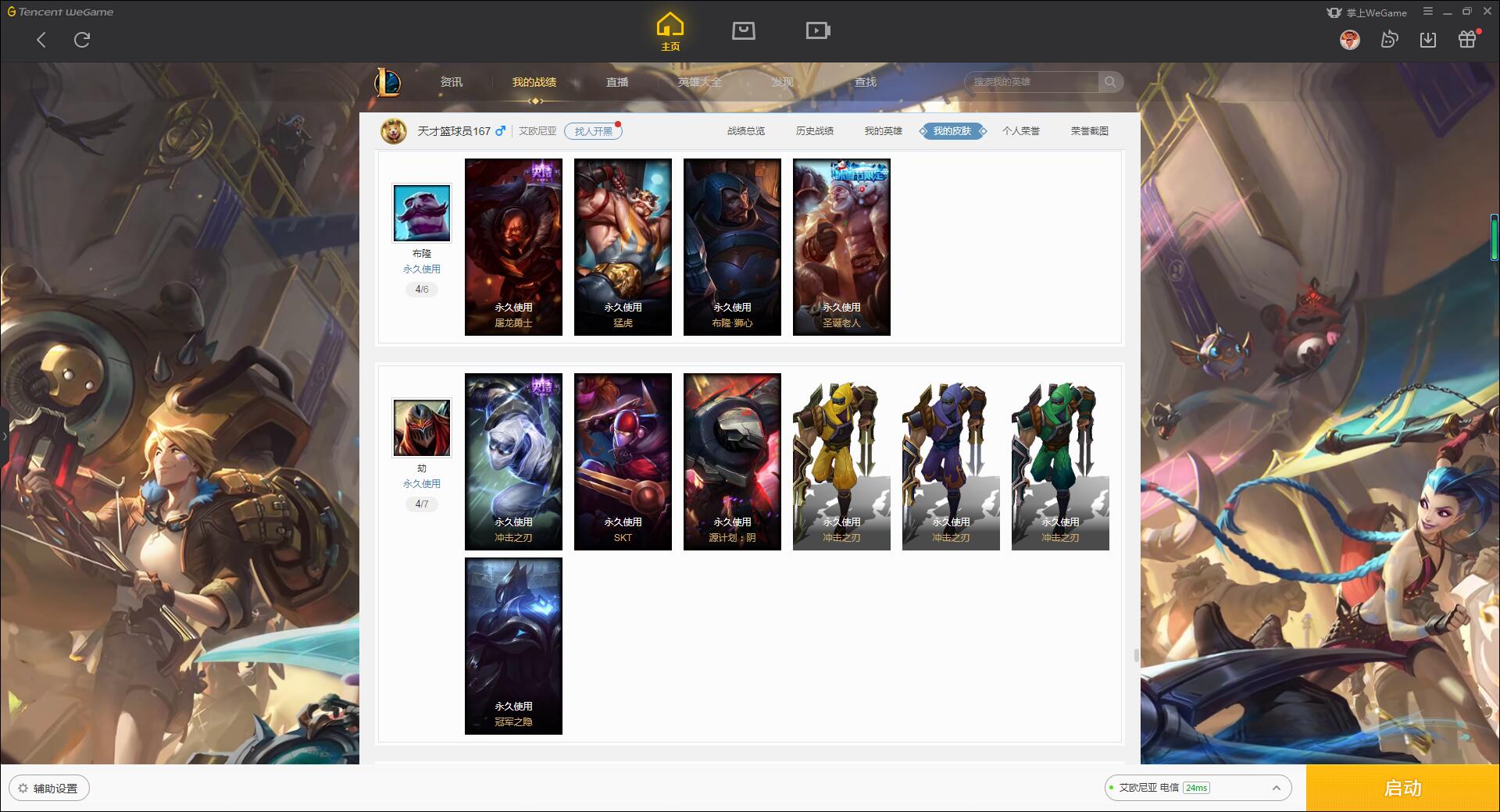Expand the 艾欧尼亚 电信 server dropdown

pos(1198,788)
